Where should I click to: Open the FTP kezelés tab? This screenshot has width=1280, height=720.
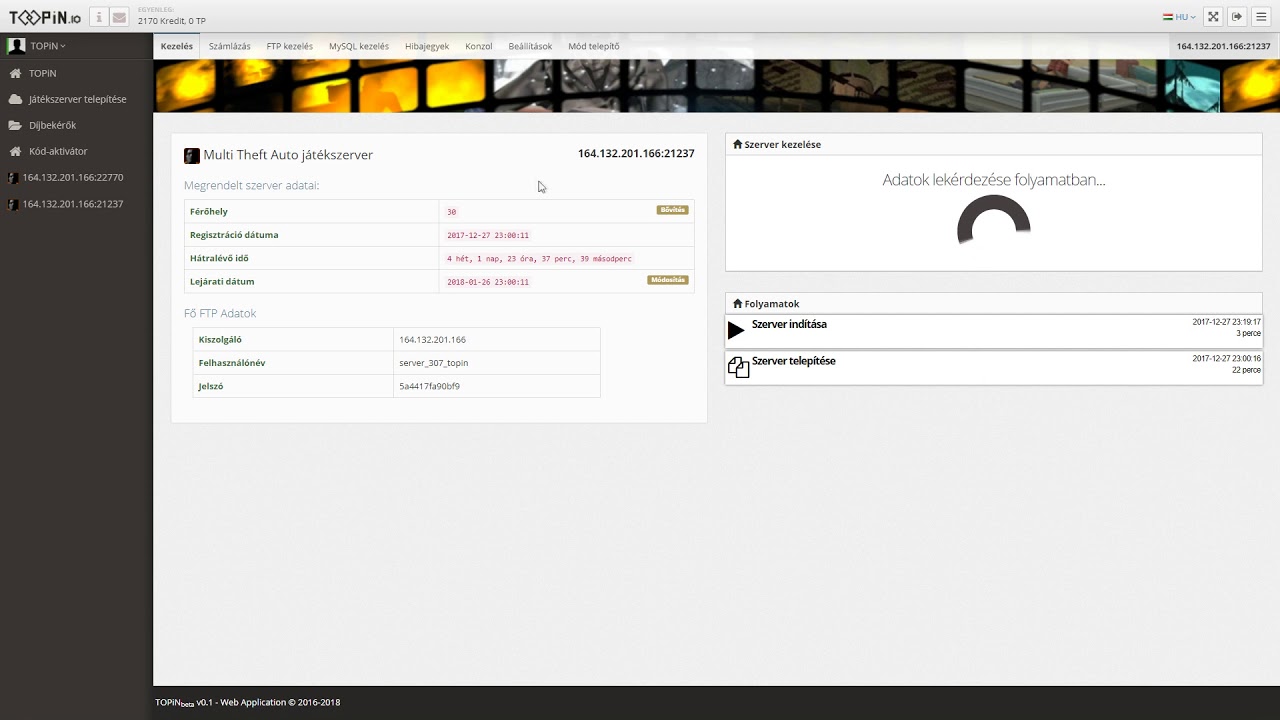click(x=290, y=46)
